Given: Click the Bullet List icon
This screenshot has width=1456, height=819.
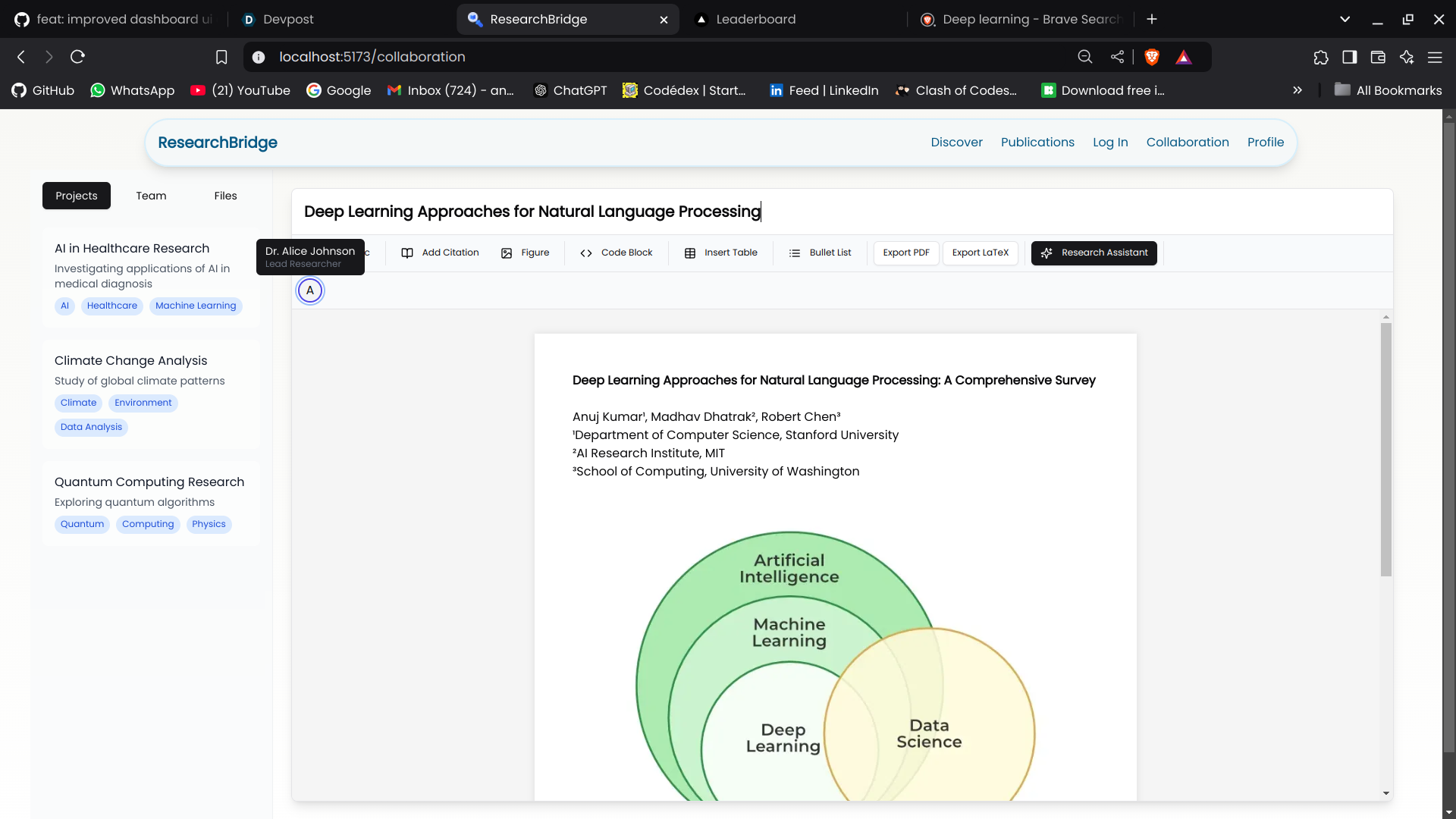Looking at the screenshot, I should pyautogui.click(x=795, y=253).
